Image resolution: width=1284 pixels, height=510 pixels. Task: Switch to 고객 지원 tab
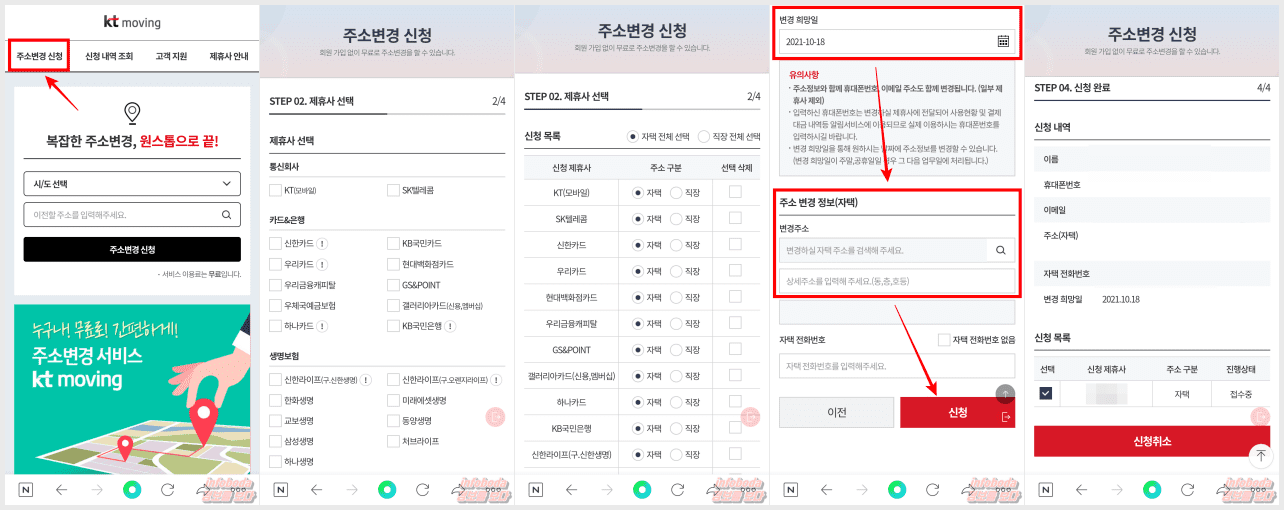pos(171,56)
